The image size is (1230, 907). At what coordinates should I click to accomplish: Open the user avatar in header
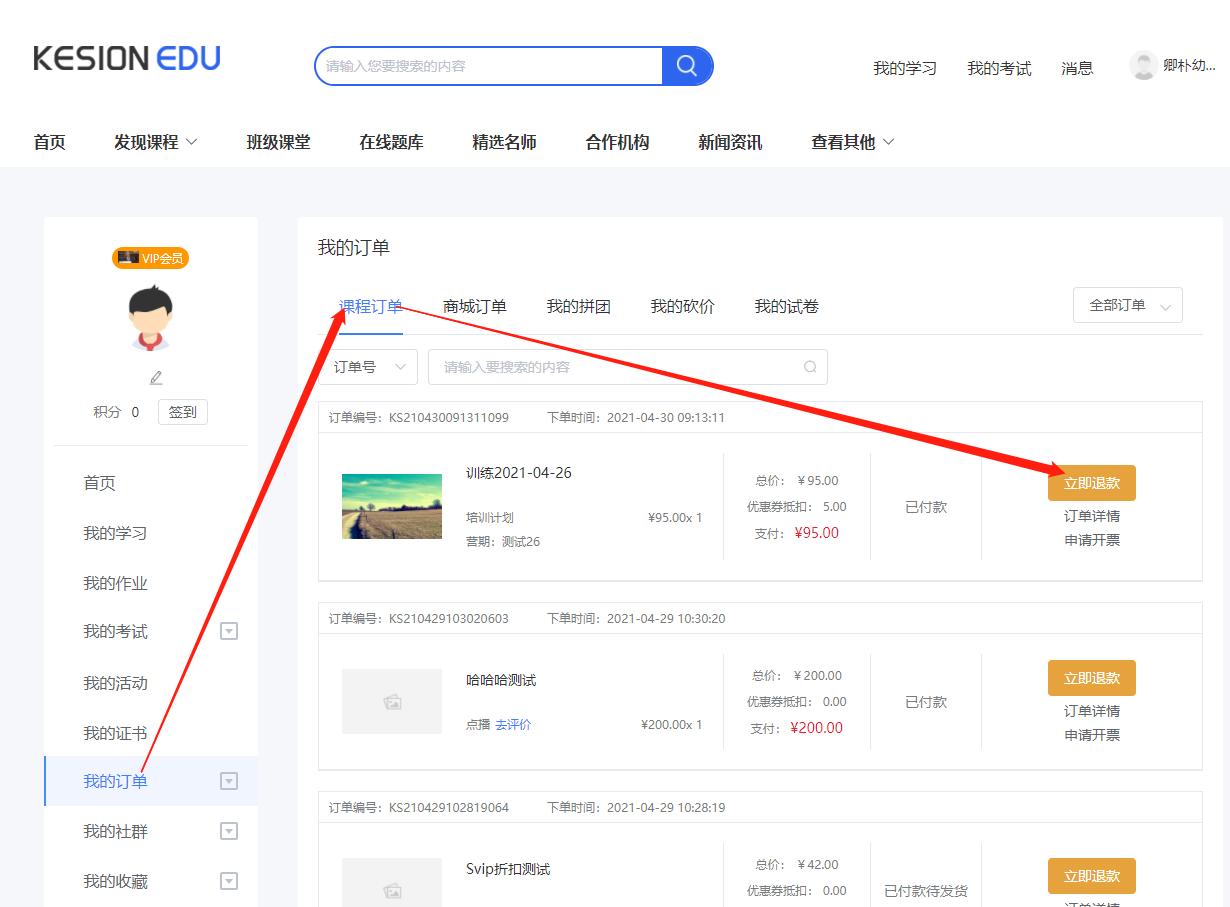[1143, 66]
